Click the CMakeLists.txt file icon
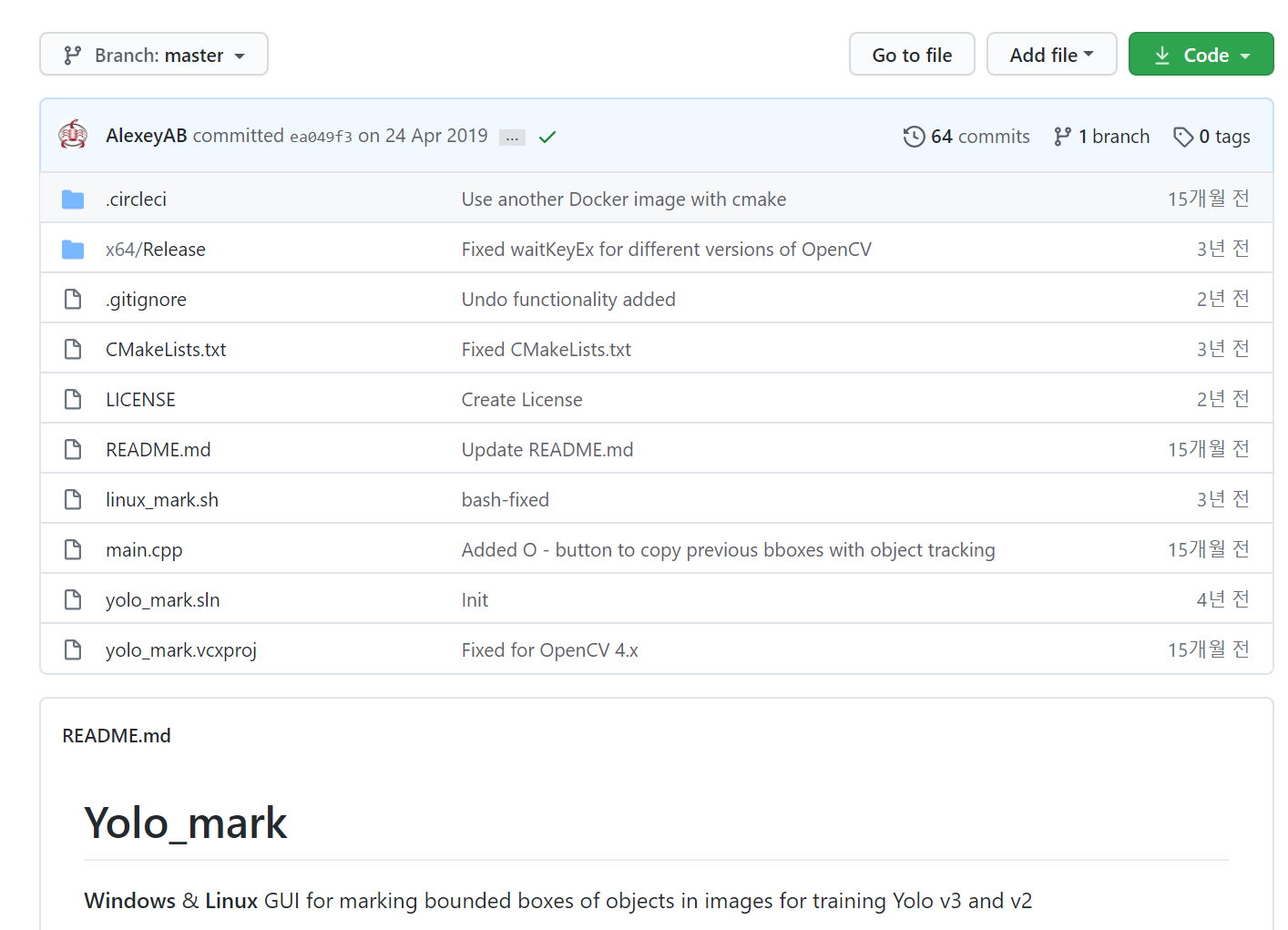This screenshot has height=930, width=1288. coord(73,349)
